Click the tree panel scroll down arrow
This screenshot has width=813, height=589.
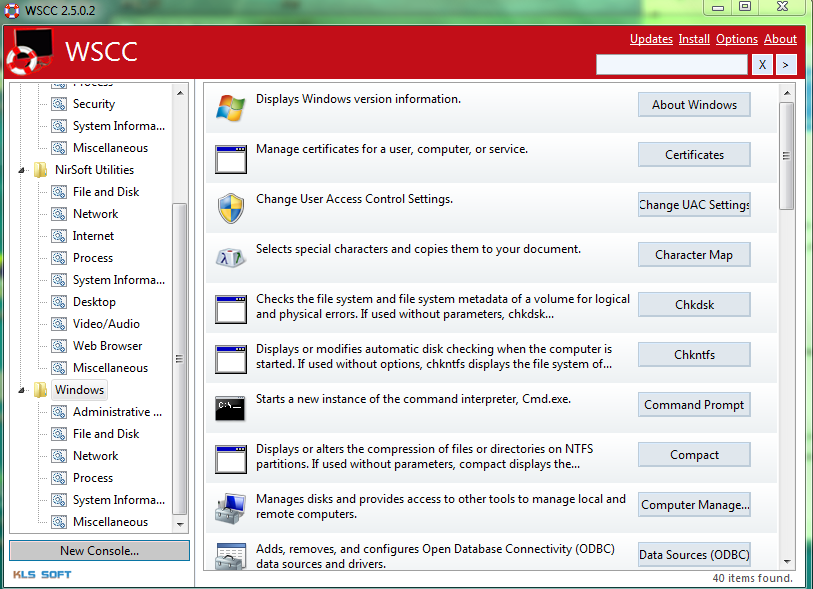tap(180, 524)
